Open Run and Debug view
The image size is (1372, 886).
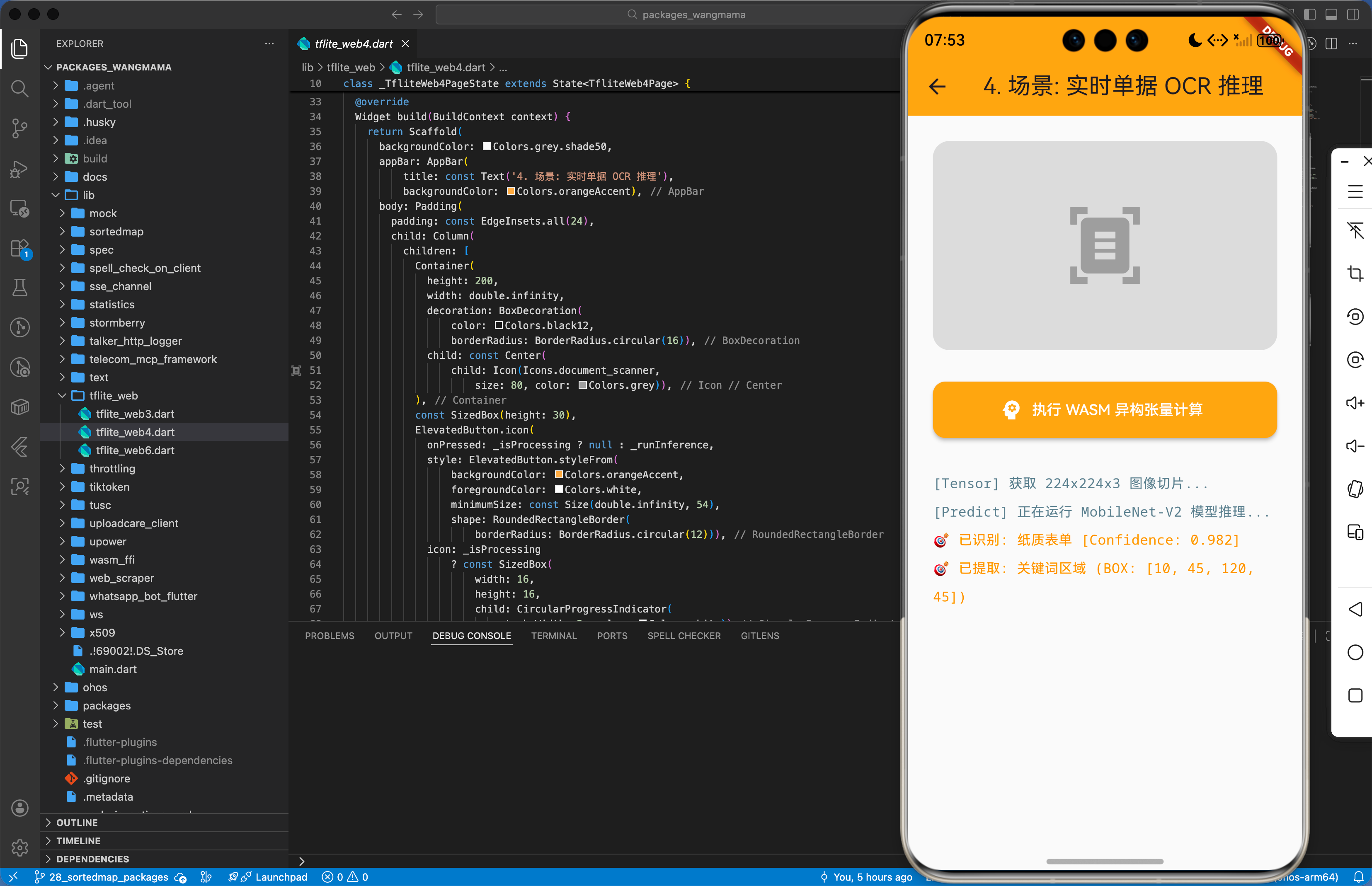19,169
